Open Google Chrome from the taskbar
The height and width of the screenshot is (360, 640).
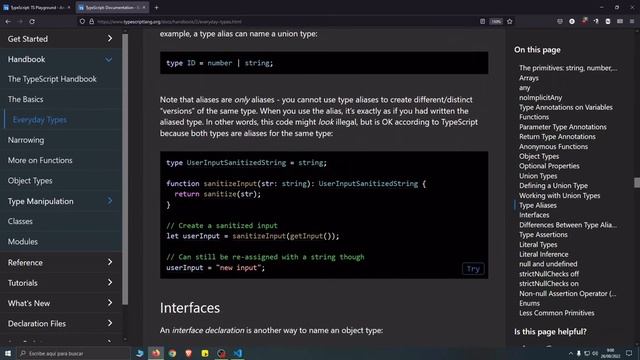tap(172, 353)
